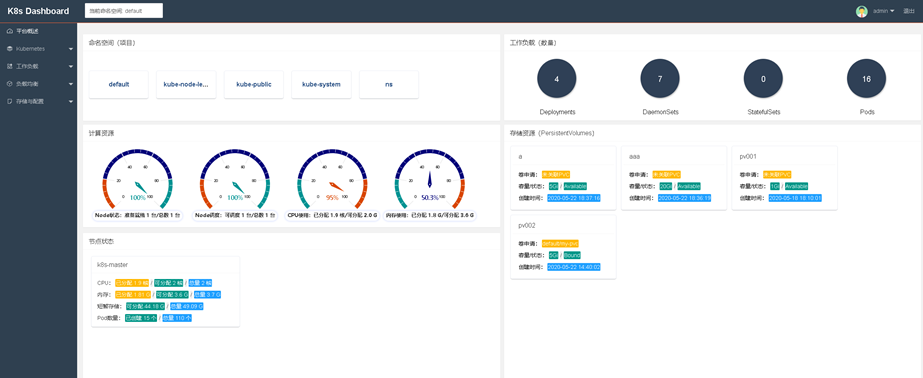Click the Deployments label

[557, 111]
